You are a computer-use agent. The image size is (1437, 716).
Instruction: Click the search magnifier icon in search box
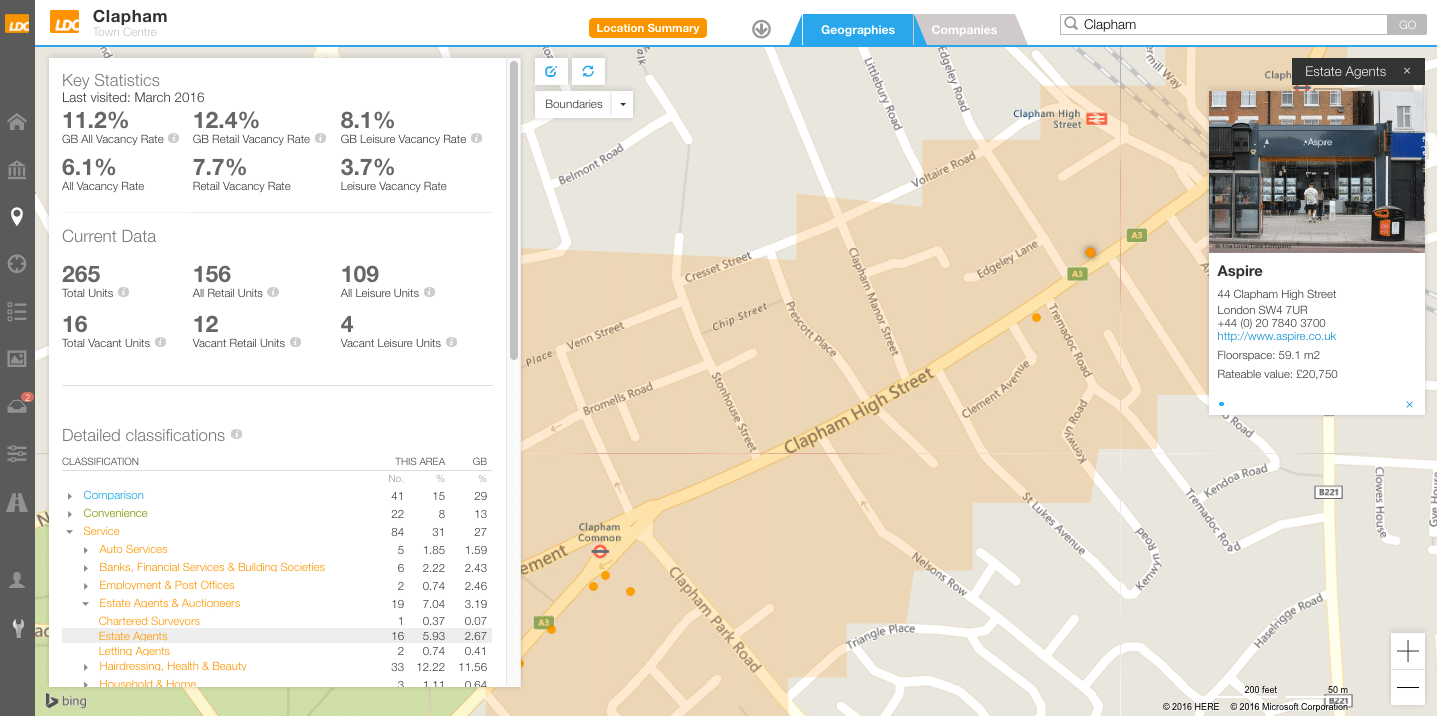tap(1071, 25)
